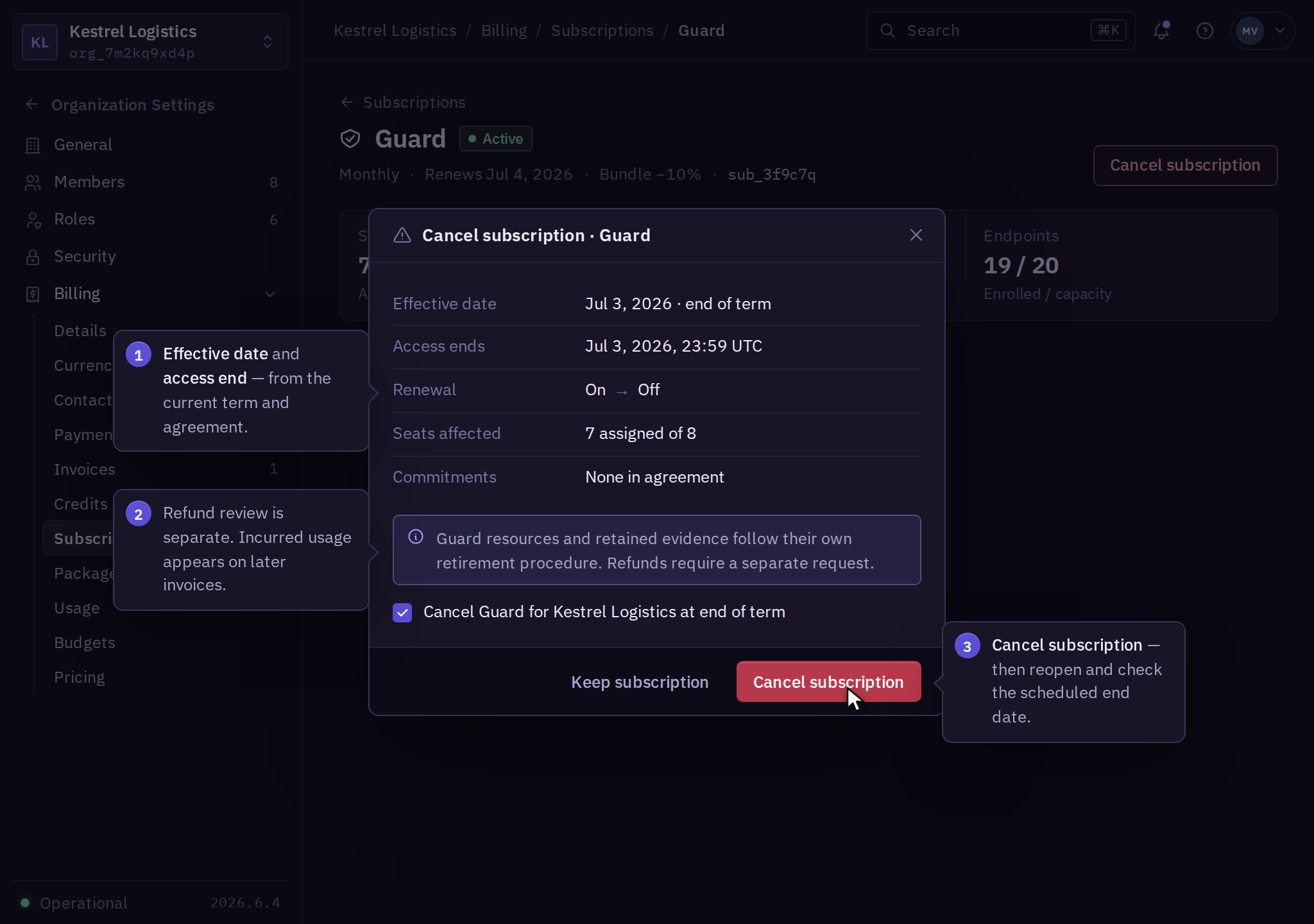Open the General settings page
Screen dimensions: 1314x924
(x=151, y=145)
